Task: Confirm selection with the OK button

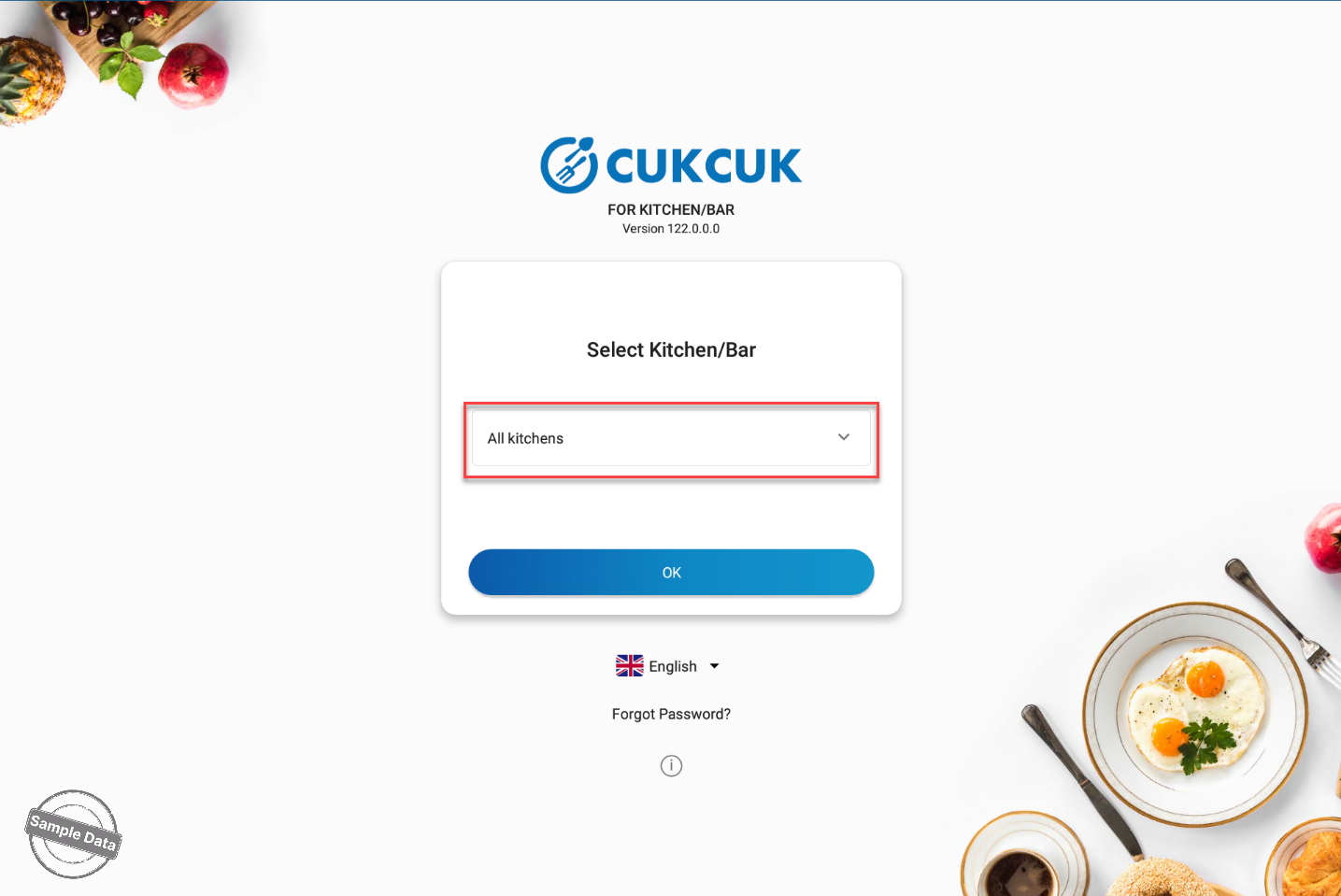Action: [671, 573]
